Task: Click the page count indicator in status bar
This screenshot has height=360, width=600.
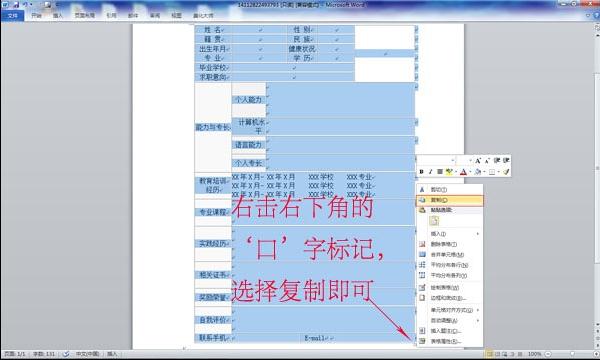Action: 15,354
